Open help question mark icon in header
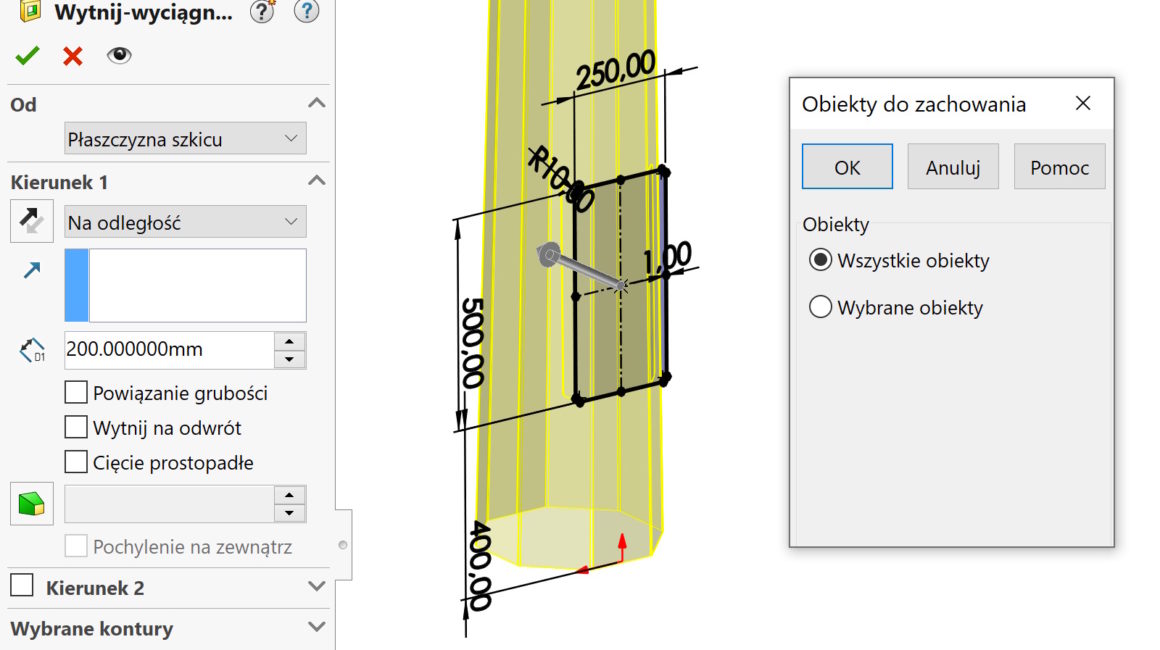Image resolution: width=1160 pixels, height=650 pixels. [x=307, y=12]
